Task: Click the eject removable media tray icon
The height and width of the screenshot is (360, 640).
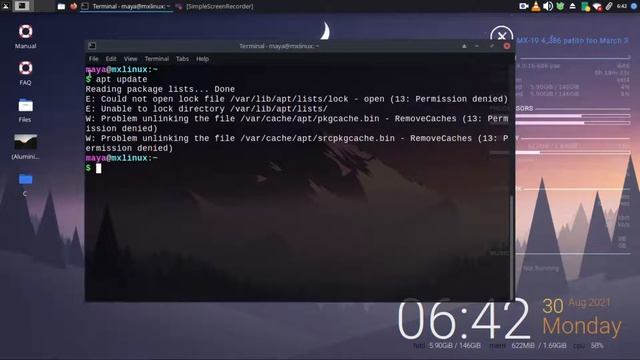Action: 573,6
